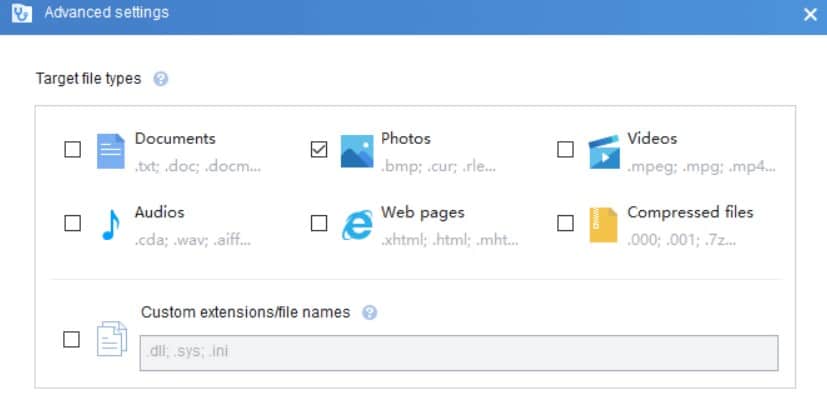827x403 pixels.
Task: Tick the Web pages checkbox
Action: [x=319, y=224]
